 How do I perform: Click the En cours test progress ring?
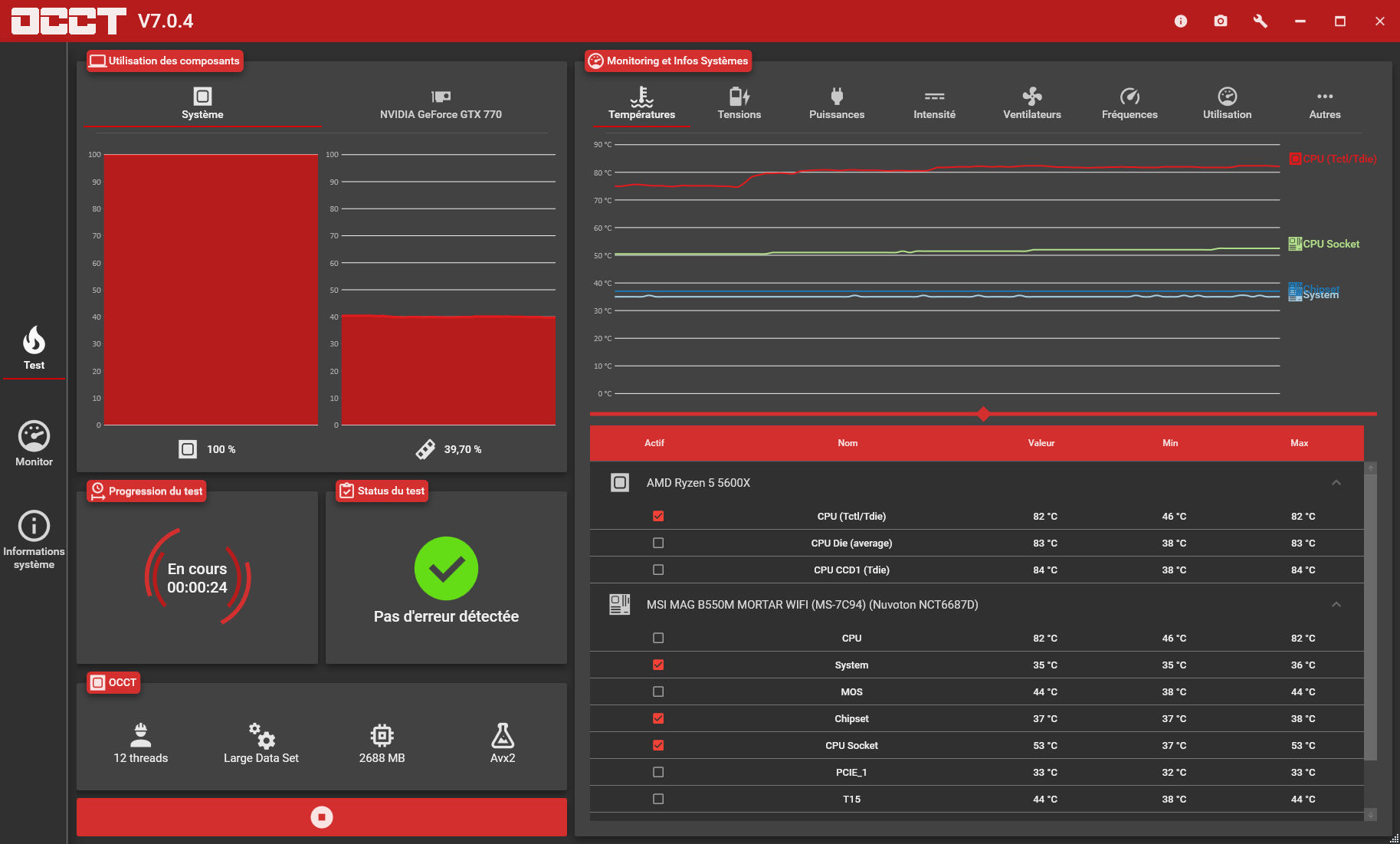(198, 577)
